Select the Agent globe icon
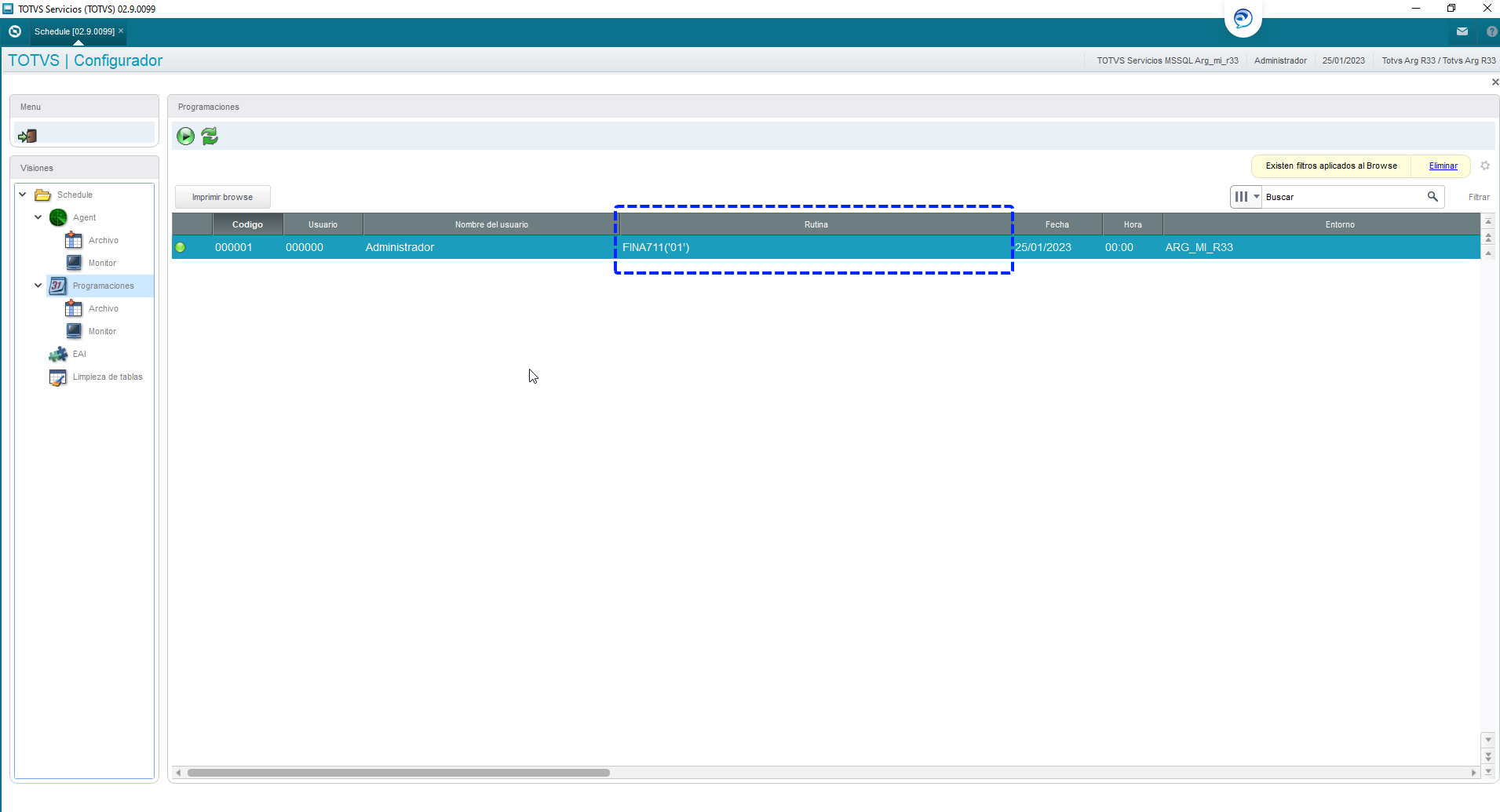 (58, 217)
